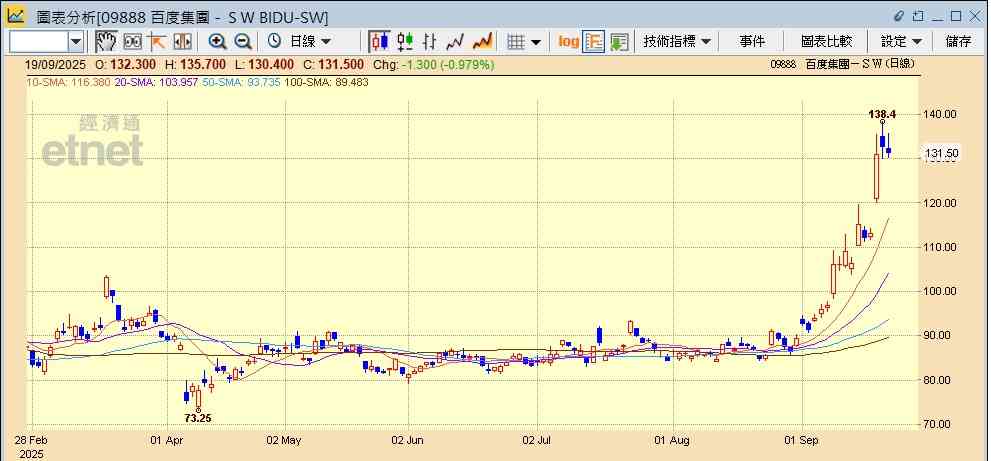
Task: Click the paperclip icon in title bar
Action: (900, 16)
